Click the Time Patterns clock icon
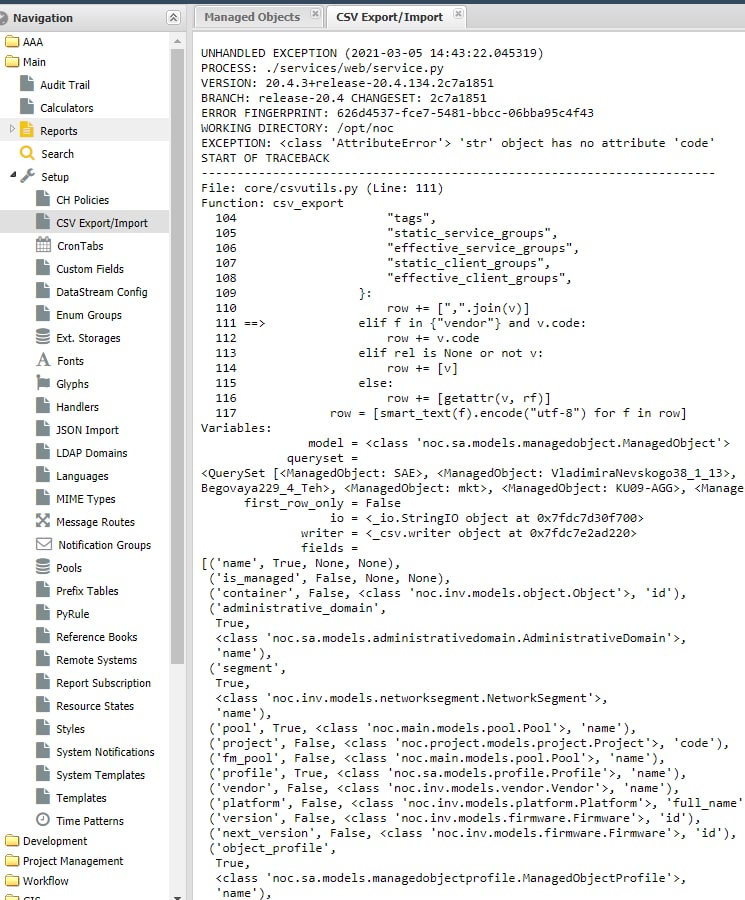 43,820
